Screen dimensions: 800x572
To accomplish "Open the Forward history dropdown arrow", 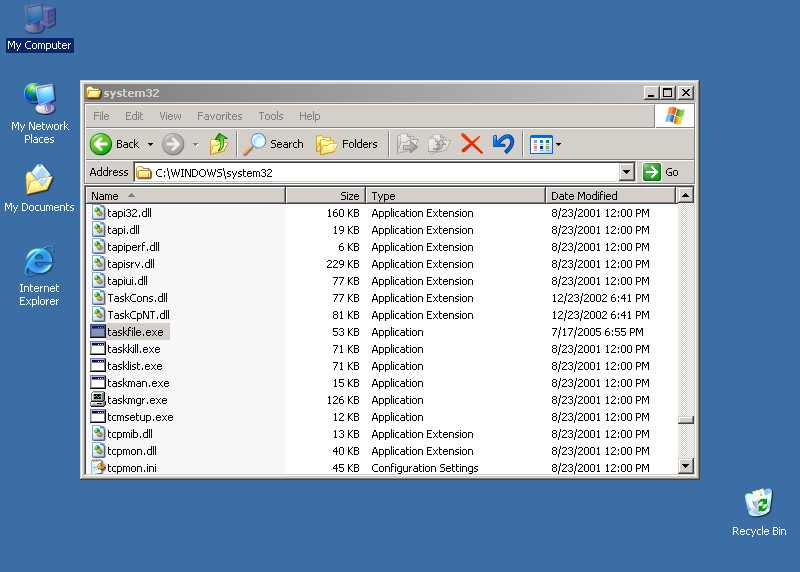I will click(x=195, y=144).
